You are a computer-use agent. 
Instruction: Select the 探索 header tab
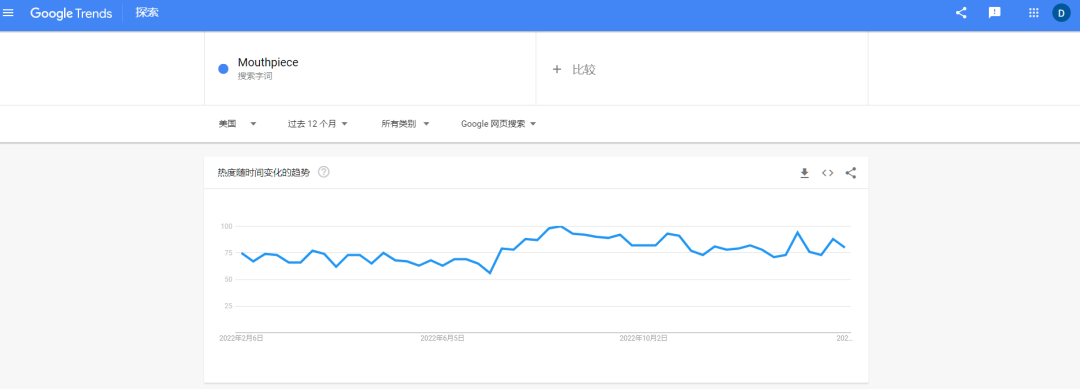pos(147,12)
